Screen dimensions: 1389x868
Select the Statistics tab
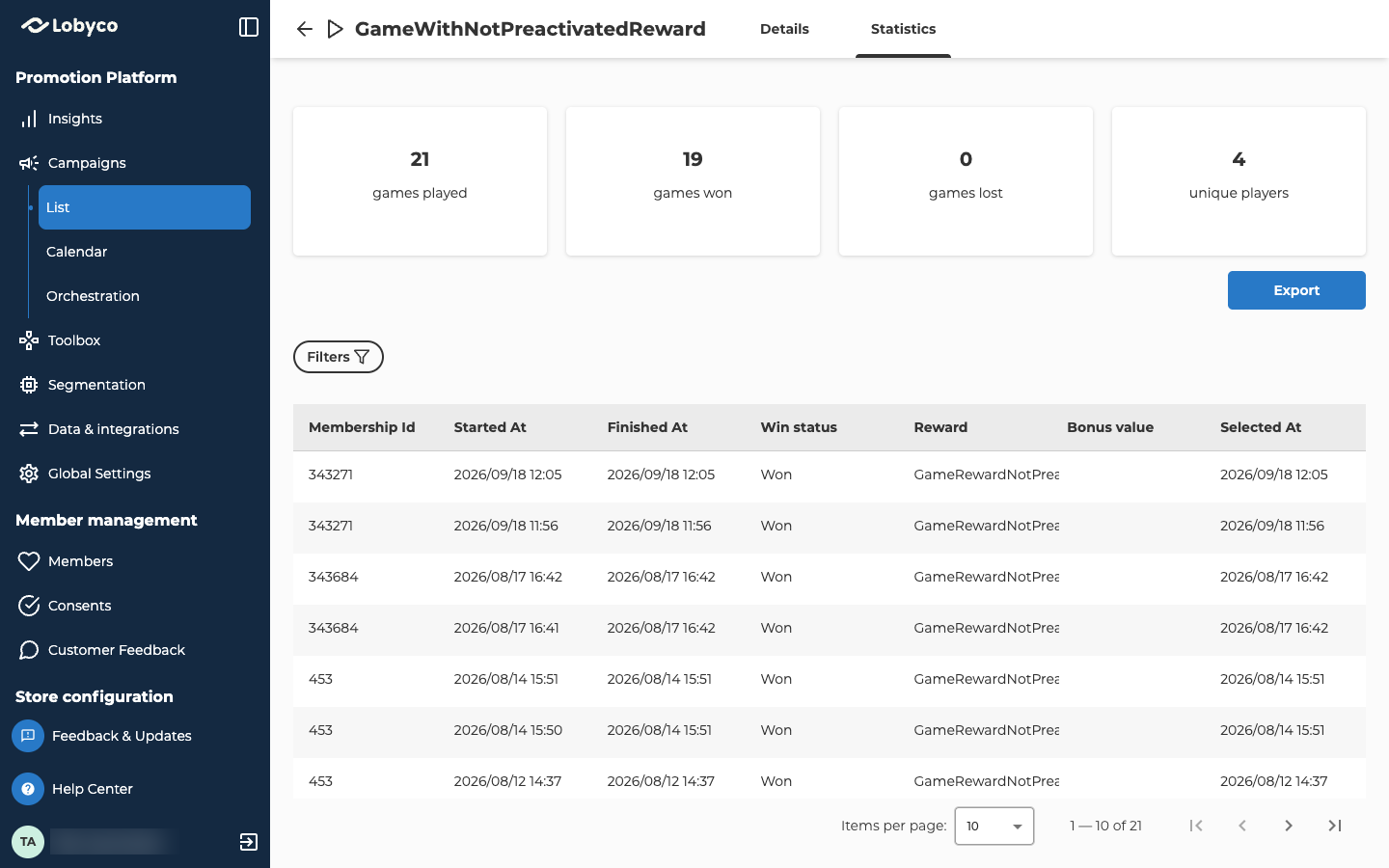903,29
